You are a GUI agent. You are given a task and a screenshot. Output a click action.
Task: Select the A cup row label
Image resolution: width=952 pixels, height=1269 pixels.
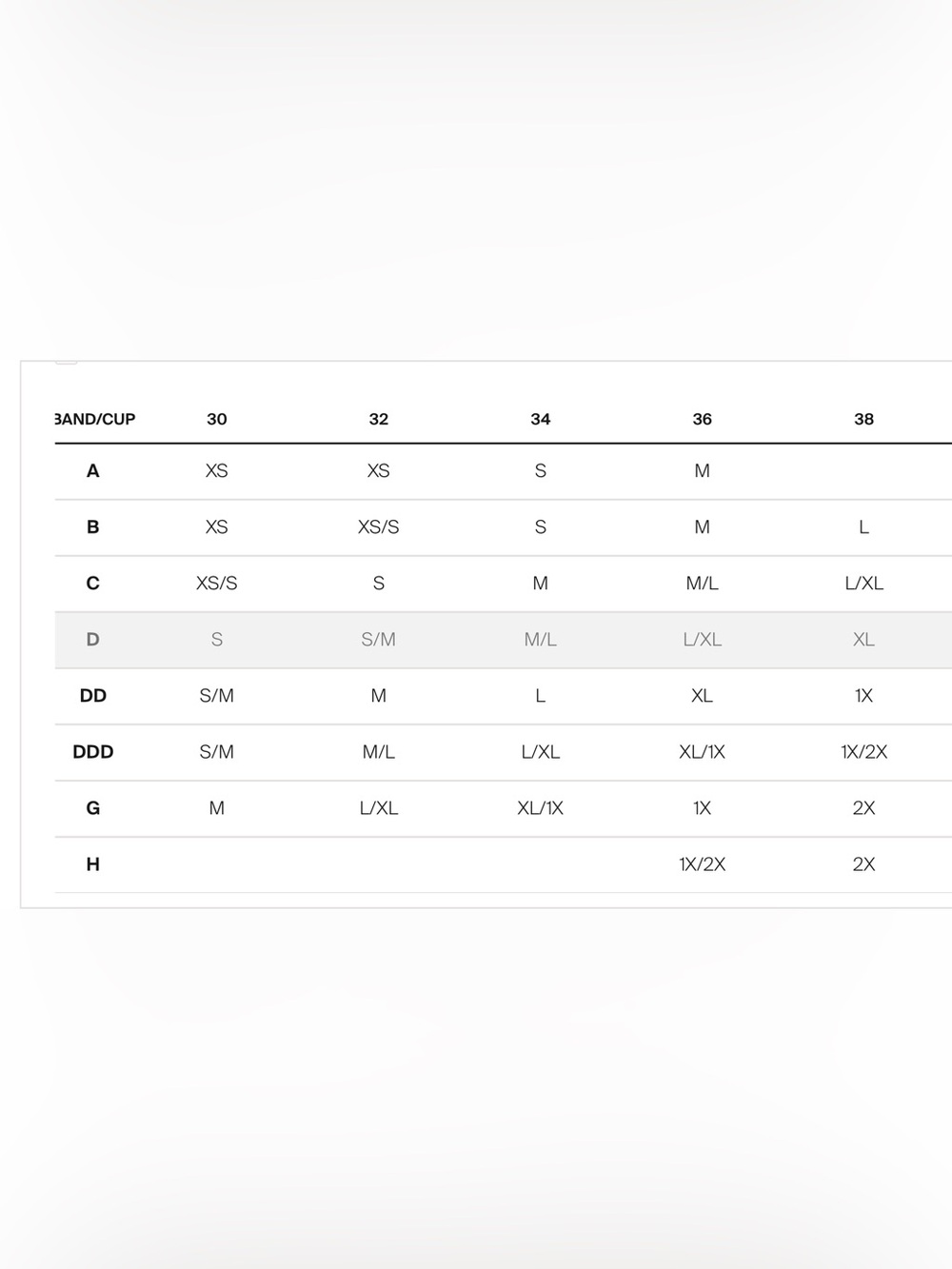93,470
